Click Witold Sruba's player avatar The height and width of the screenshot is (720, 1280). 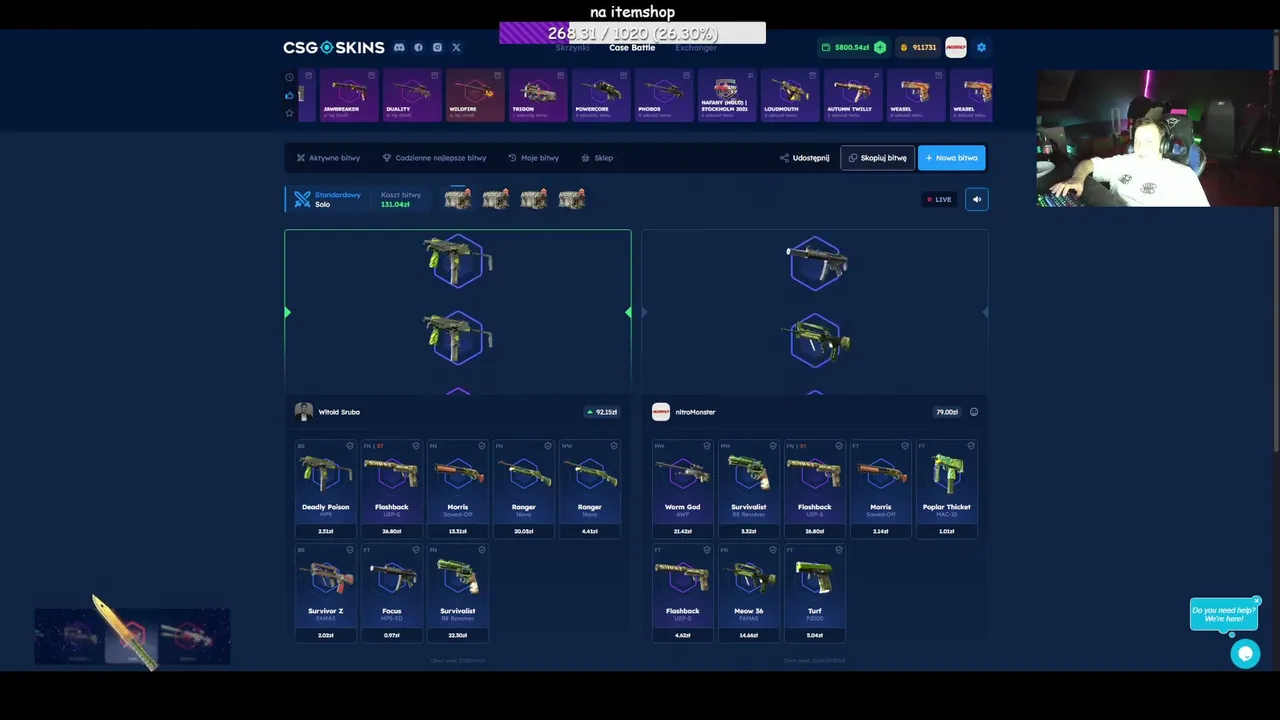click(304, 412)
